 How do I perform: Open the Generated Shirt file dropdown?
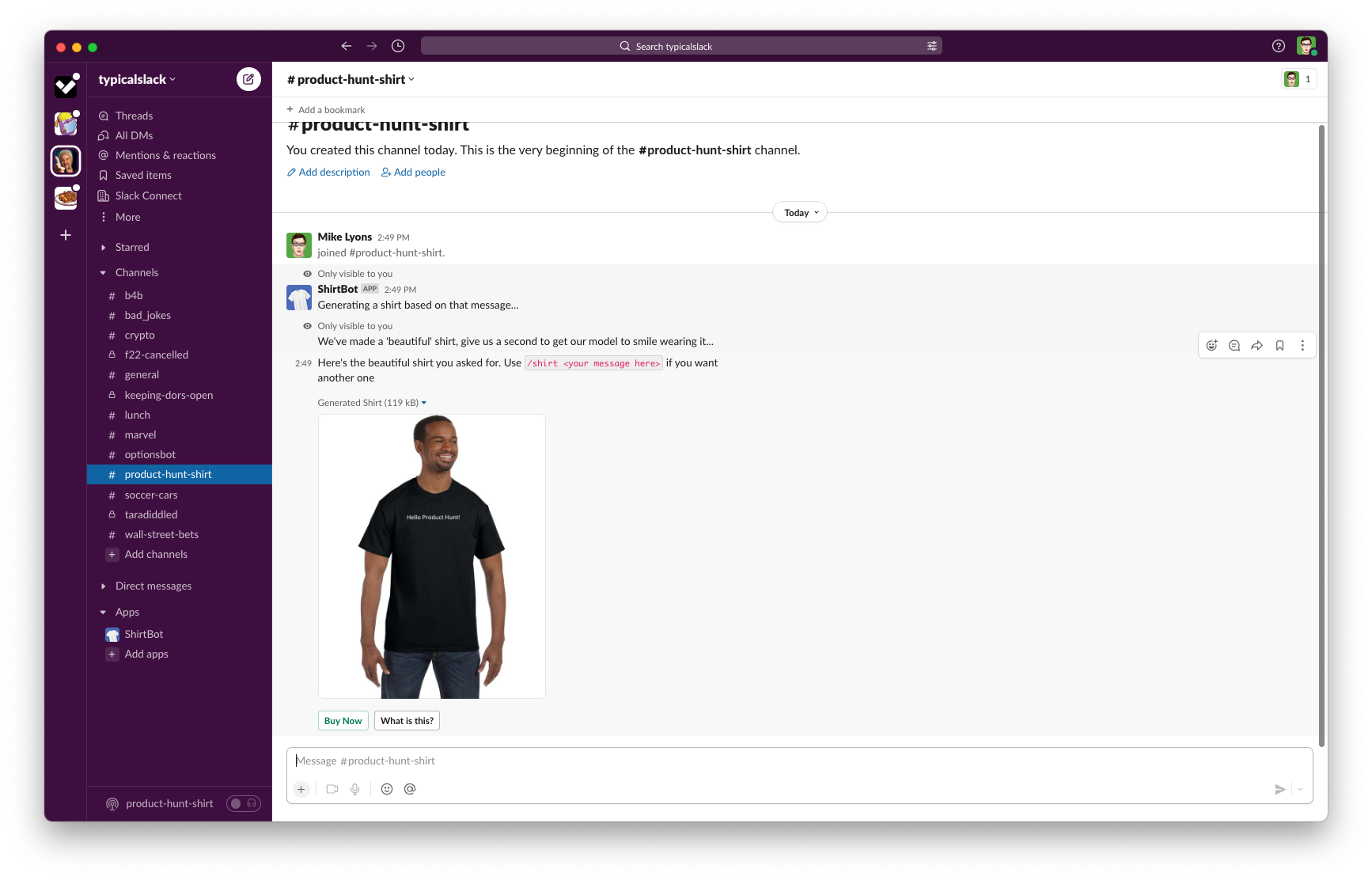tap(424, 403)
